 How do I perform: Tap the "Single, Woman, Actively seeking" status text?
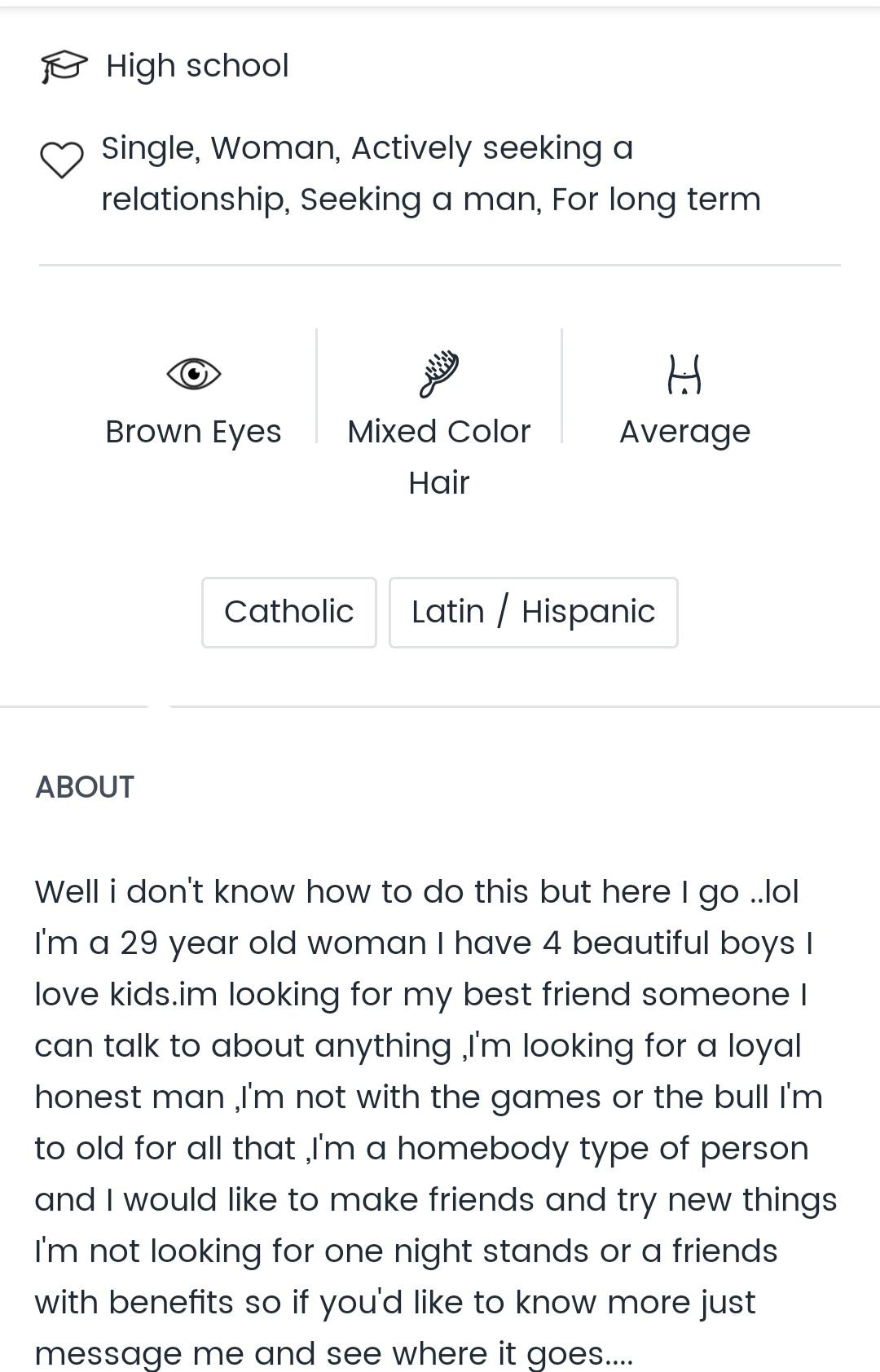pos(367,148)
